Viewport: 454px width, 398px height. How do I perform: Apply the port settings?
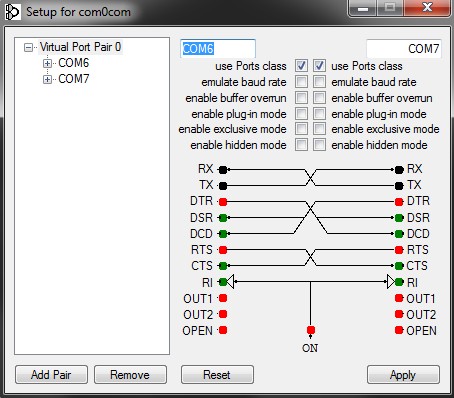click(403, 375)
